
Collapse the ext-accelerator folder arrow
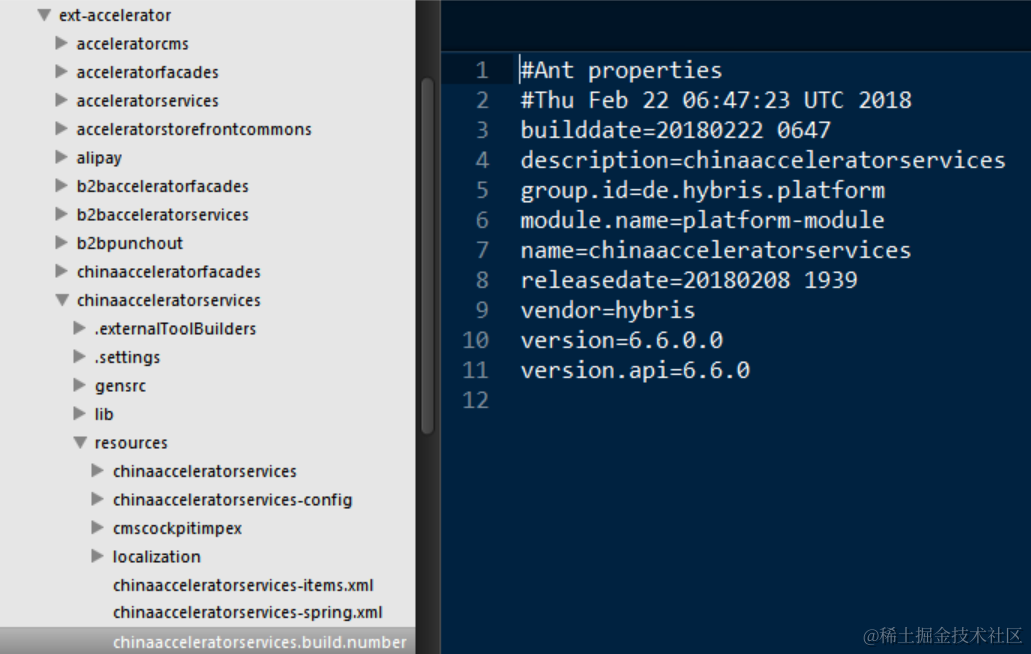(x=44, y=14)
